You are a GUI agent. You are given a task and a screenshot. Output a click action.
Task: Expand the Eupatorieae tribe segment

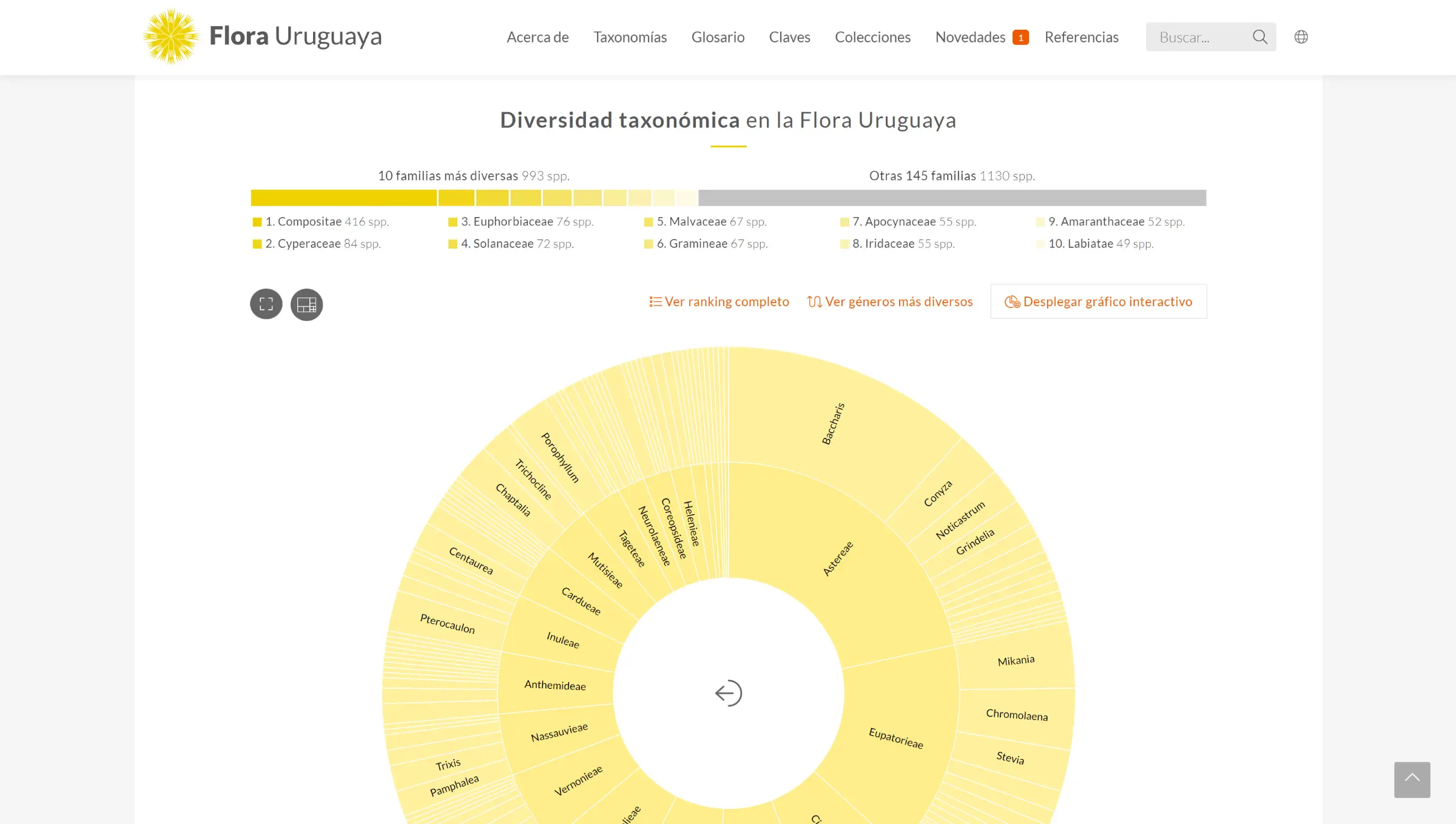pyautogui.click(x=895, y=738)
